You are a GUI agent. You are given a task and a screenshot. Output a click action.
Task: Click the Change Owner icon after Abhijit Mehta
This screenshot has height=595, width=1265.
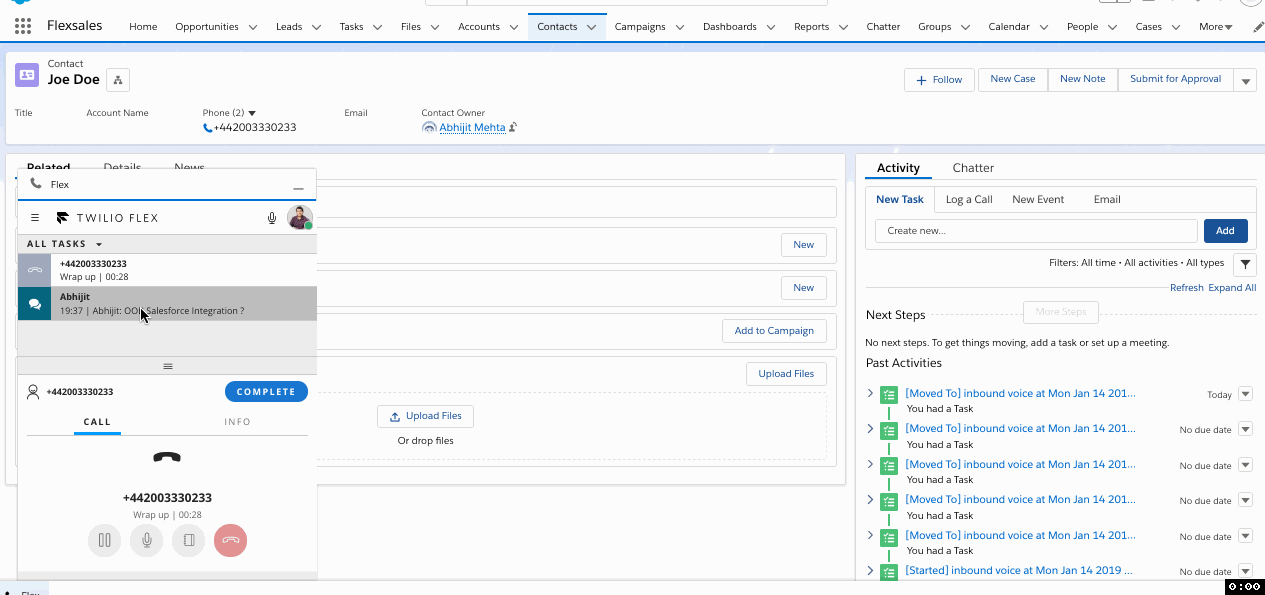pos(513,127)
